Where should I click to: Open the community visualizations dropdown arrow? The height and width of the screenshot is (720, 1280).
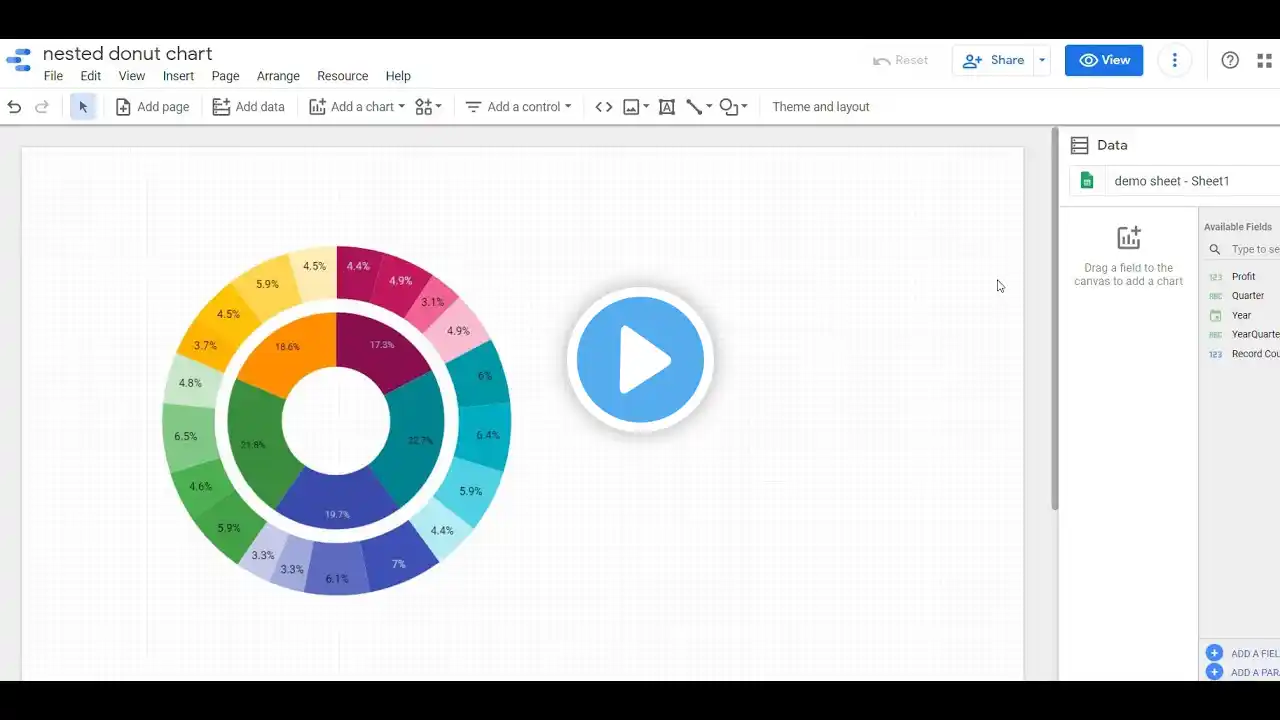pyautogui.click(x=438, y=107)
